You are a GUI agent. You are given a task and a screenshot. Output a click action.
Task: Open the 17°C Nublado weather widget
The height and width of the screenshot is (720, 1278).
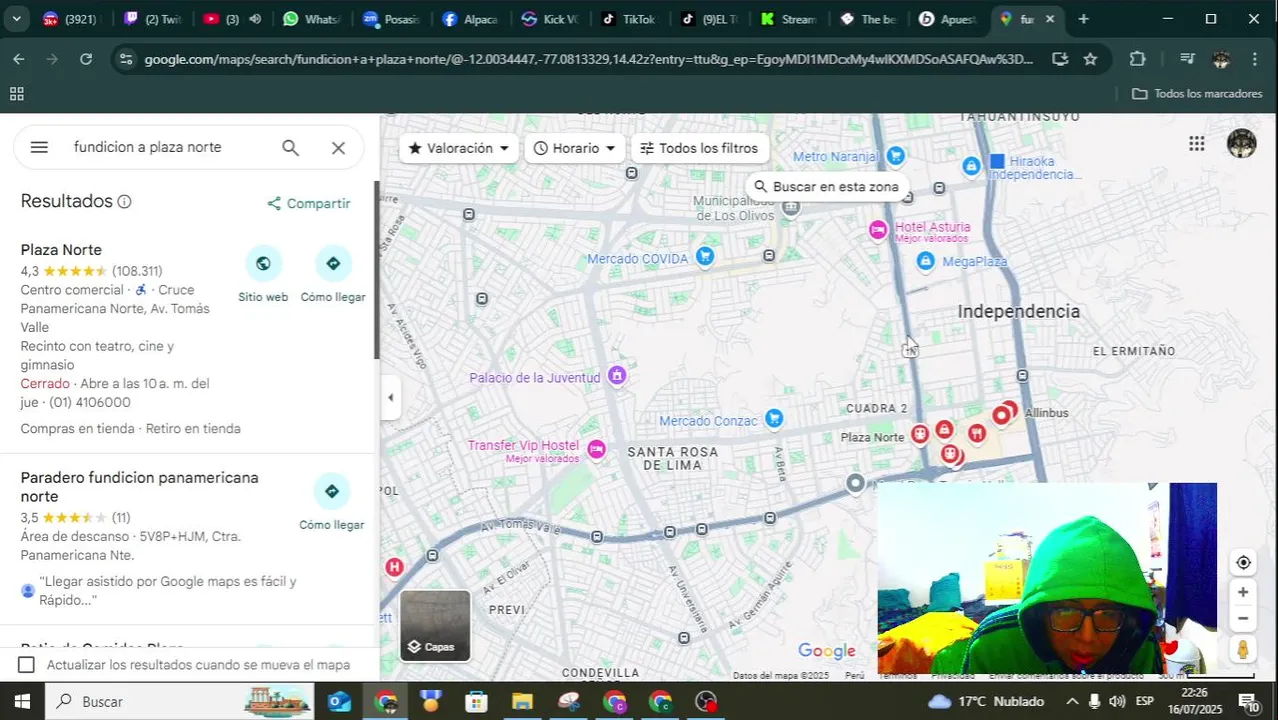(986, 701)
